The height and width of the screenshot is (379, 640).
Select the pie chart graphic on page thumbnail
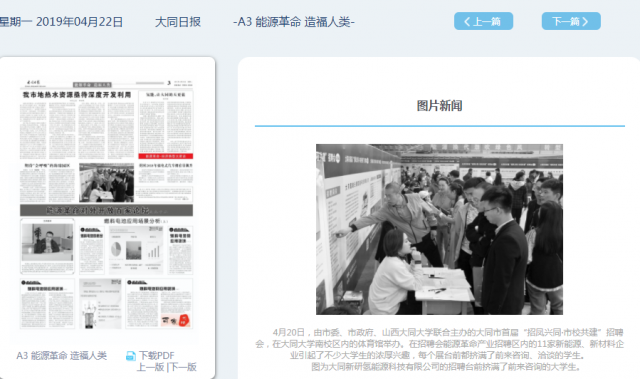(x=116, y=248)
